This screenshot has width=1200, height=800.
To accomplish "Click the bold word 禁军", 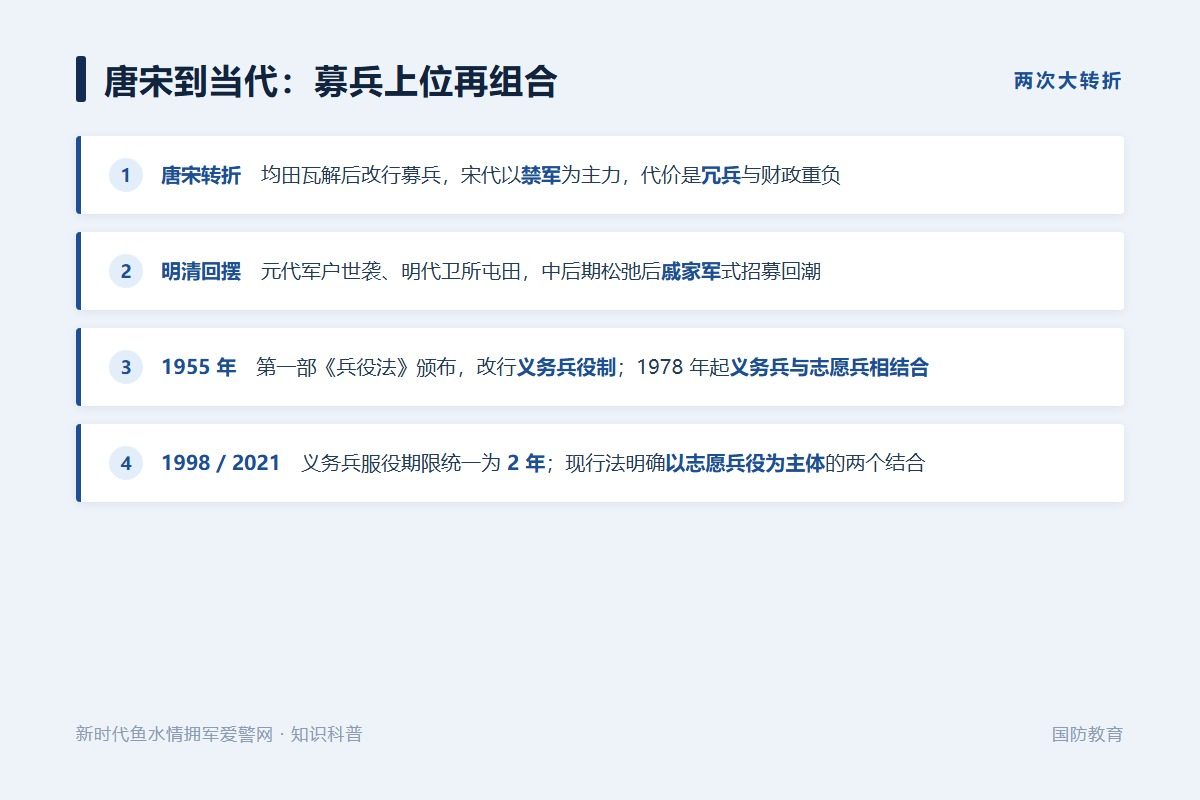I will [x=540, y=176].
